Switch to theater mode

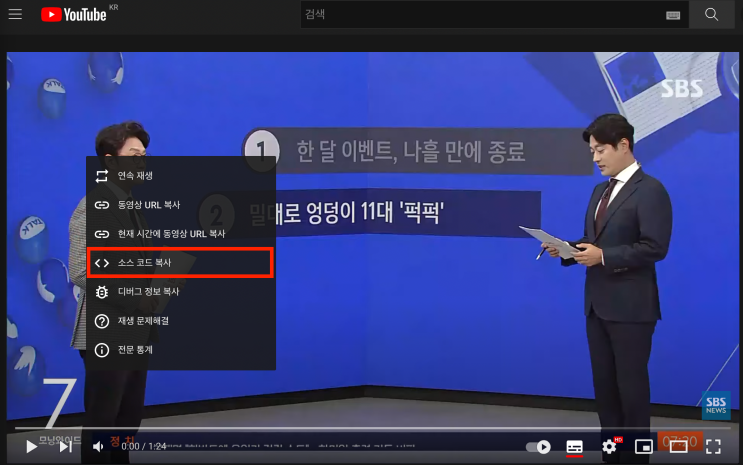(679, 447)
